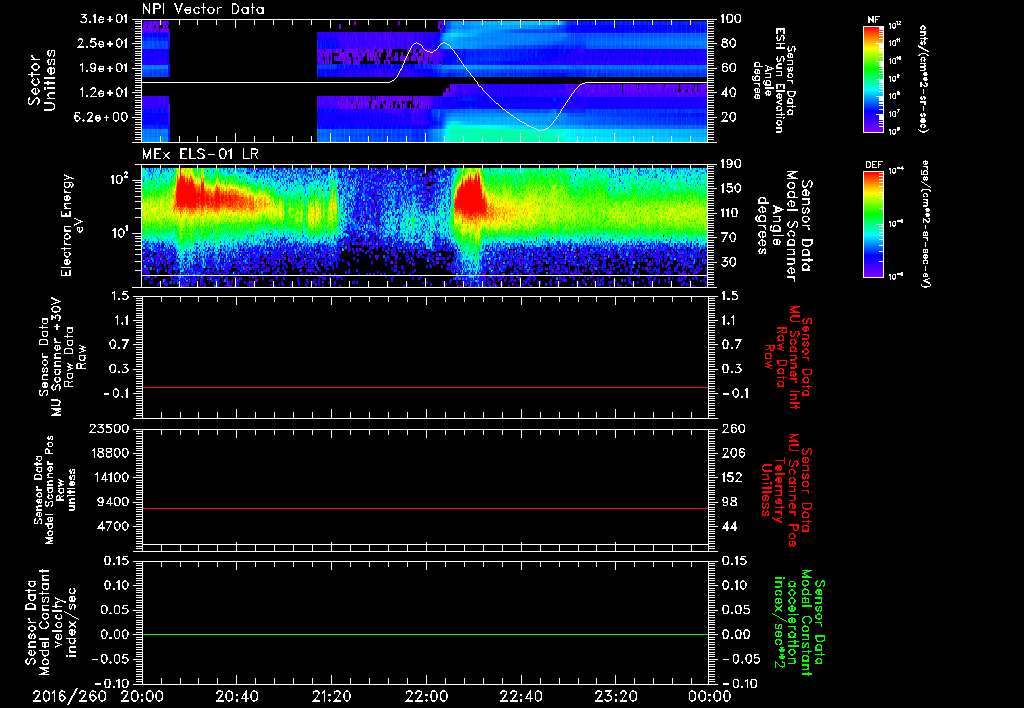The height and width of the screenshot is (708, 1024).
Task: Click the "23500" scanner position tick value
Action: tap(110, 429)
